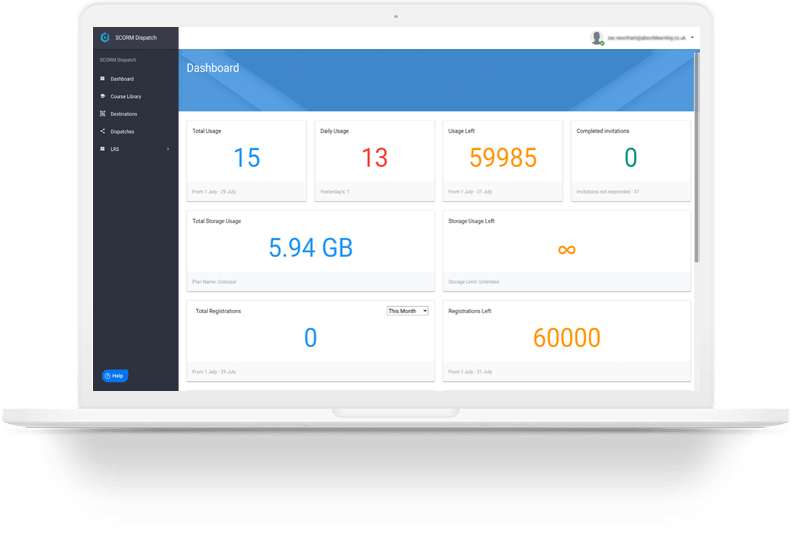Click the Daily Usage value 13
The width and height of the screenshot is (792, 544).
(375, 158)
